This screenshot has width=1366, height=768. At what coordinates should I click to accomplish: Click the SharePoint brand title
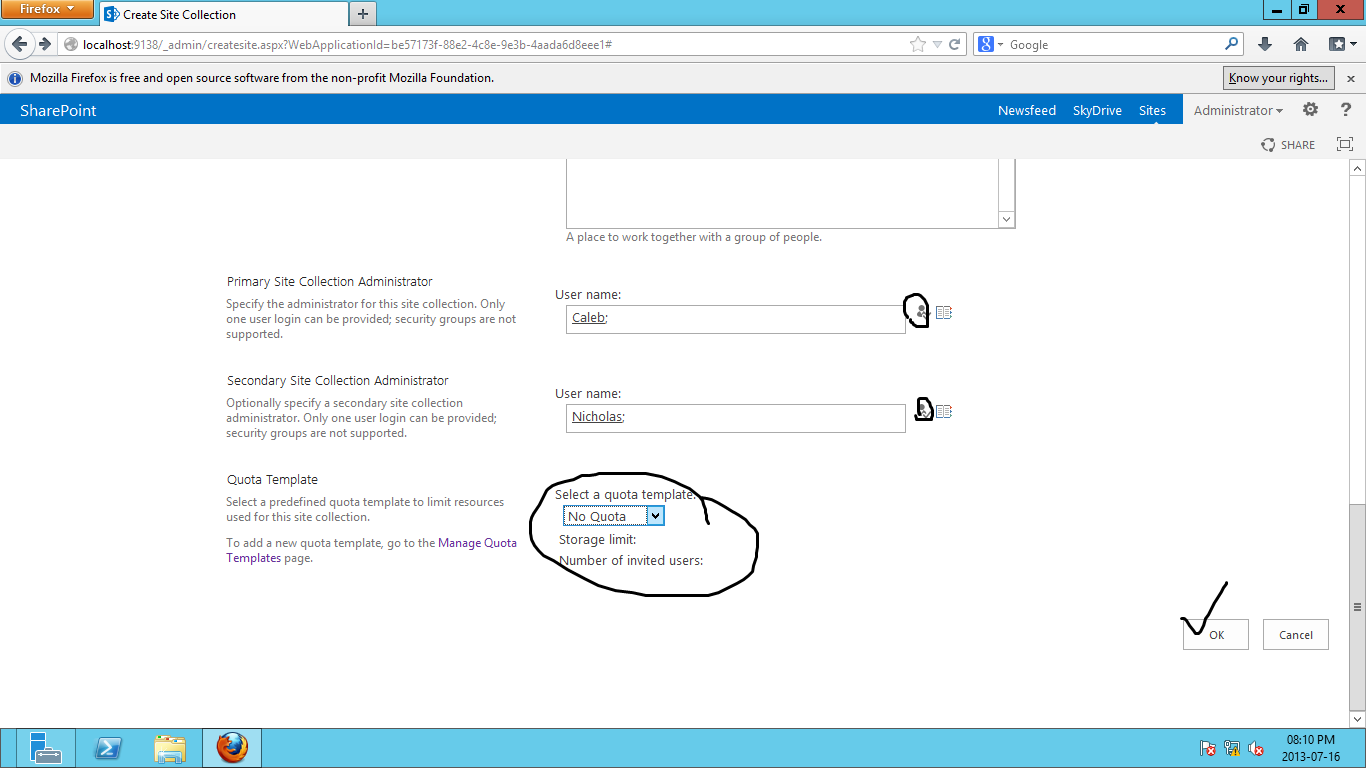click(x=58, y=110)
